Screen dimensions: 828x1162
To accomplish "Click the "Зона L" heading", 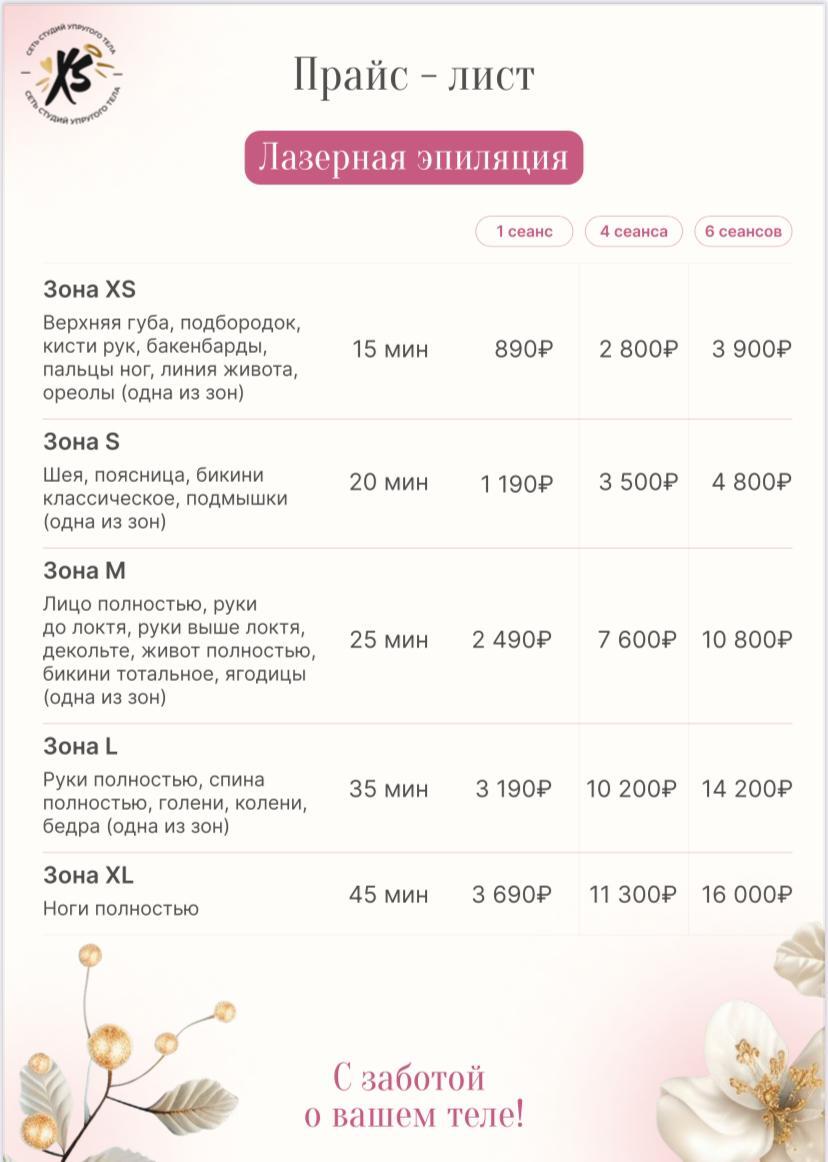I will click(80, 747).
